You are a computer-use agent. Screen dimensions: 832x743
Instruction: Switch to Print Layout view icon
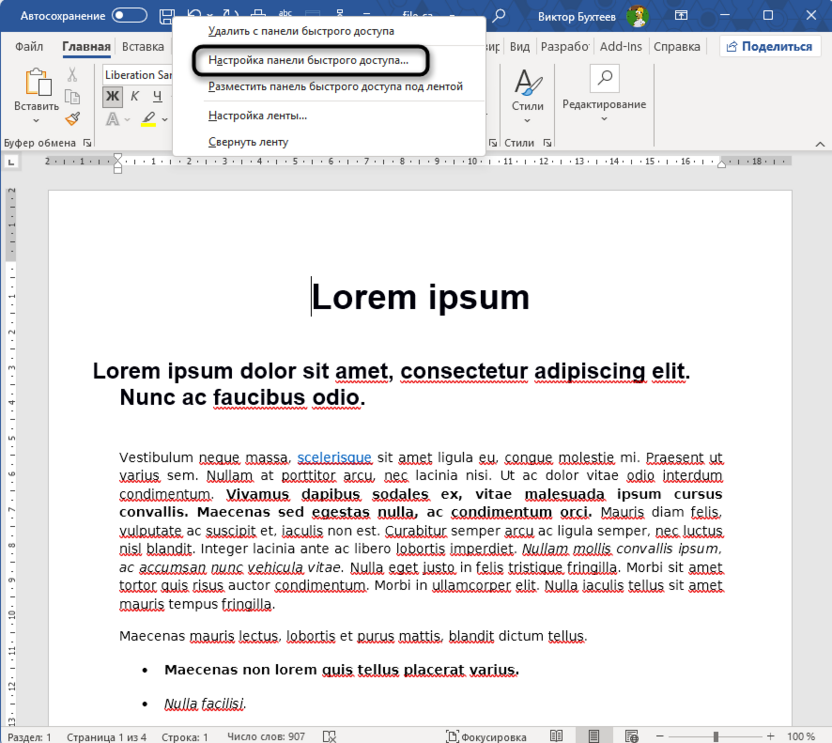click(594, 737)
